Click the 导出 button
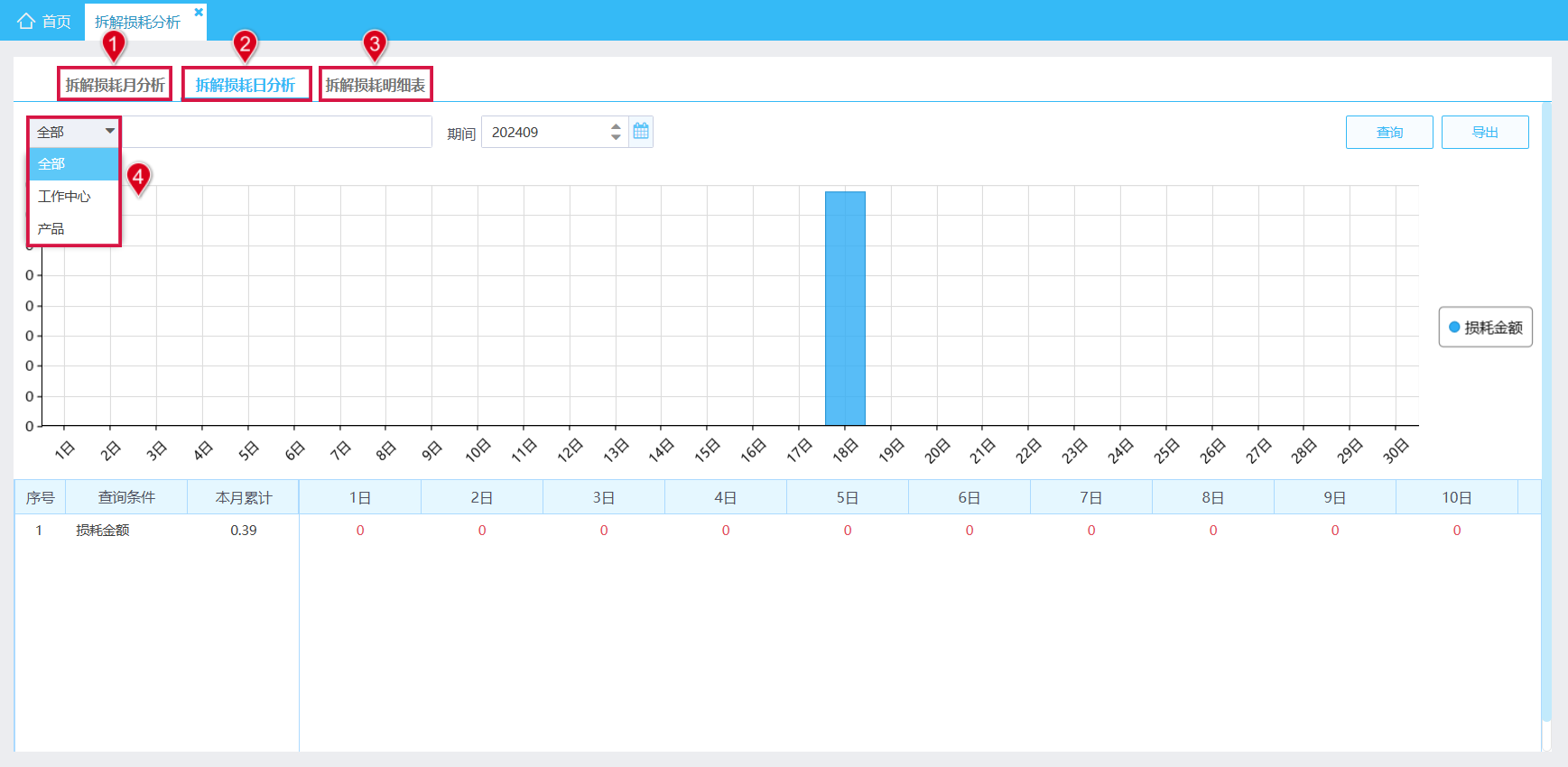The width and height of the screenshot is (1568, 767). pyautogui.click(x=1485, y=133)
